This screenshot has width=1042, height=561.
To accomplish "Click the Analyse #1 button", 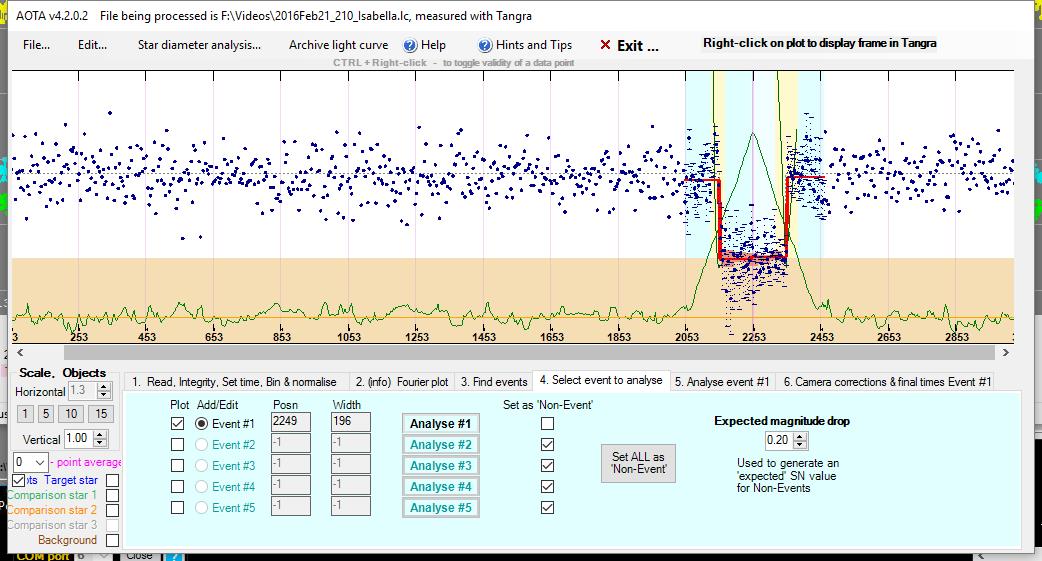I will click(x=440, y=423).
